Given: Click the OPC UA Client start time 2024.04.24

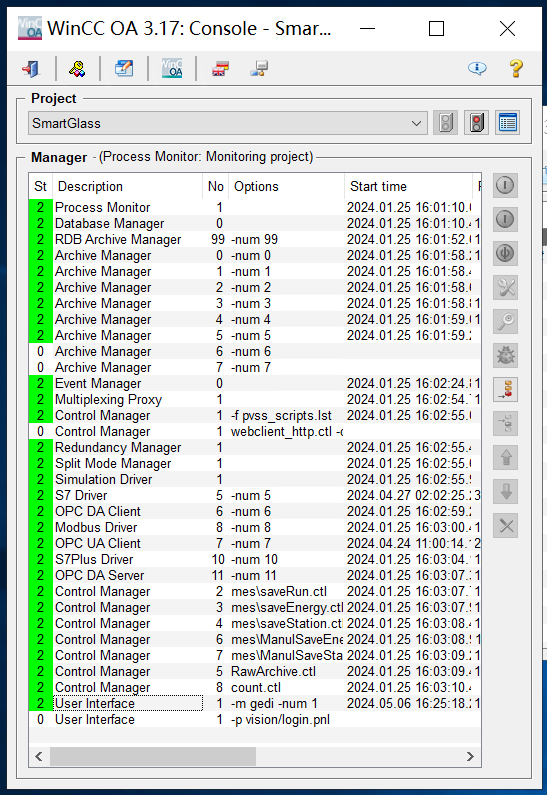Looking at the screenshot, I should coord(409,544).
